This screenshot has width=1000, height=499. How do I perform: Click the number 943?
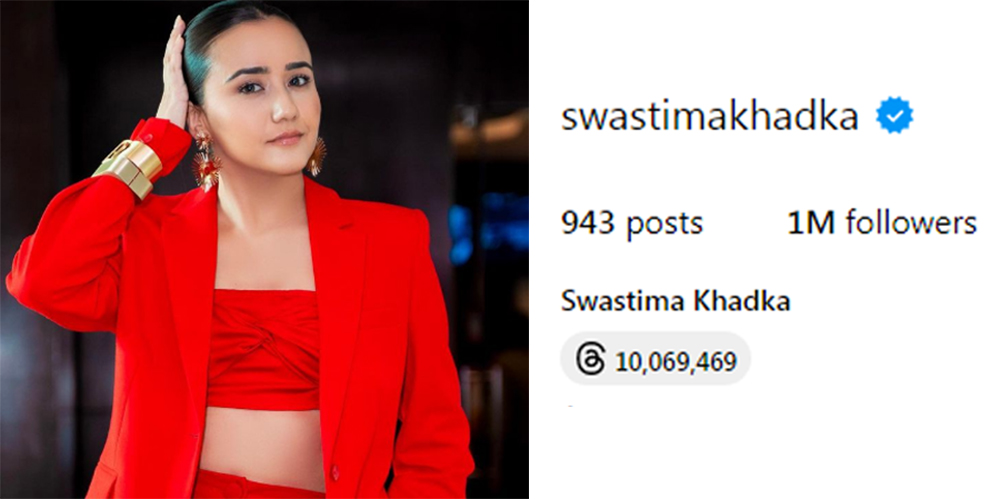click(587, 223)
